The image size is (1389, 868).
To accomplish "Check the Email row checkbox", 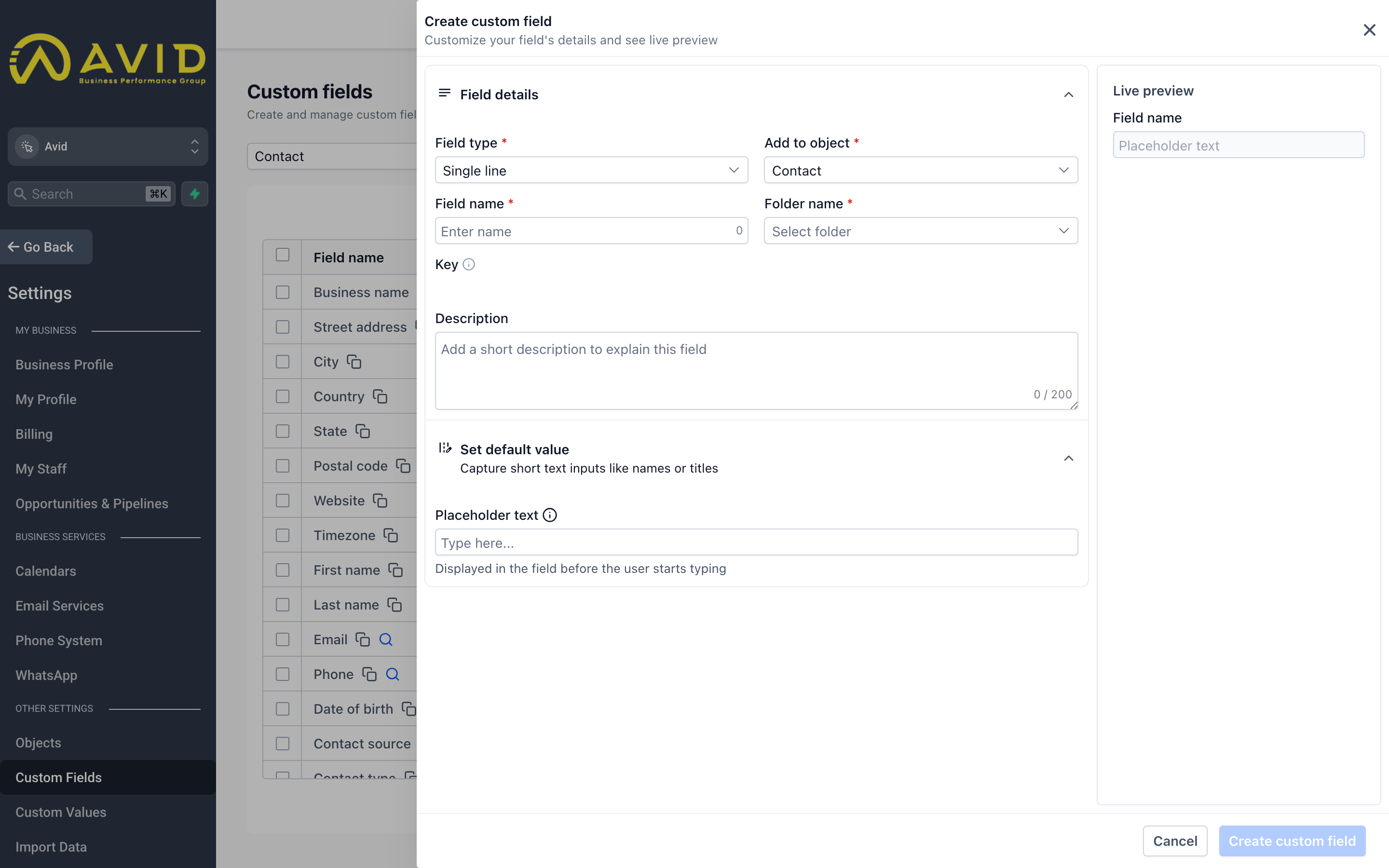I will pyautogui.click(x=283, y=639).
